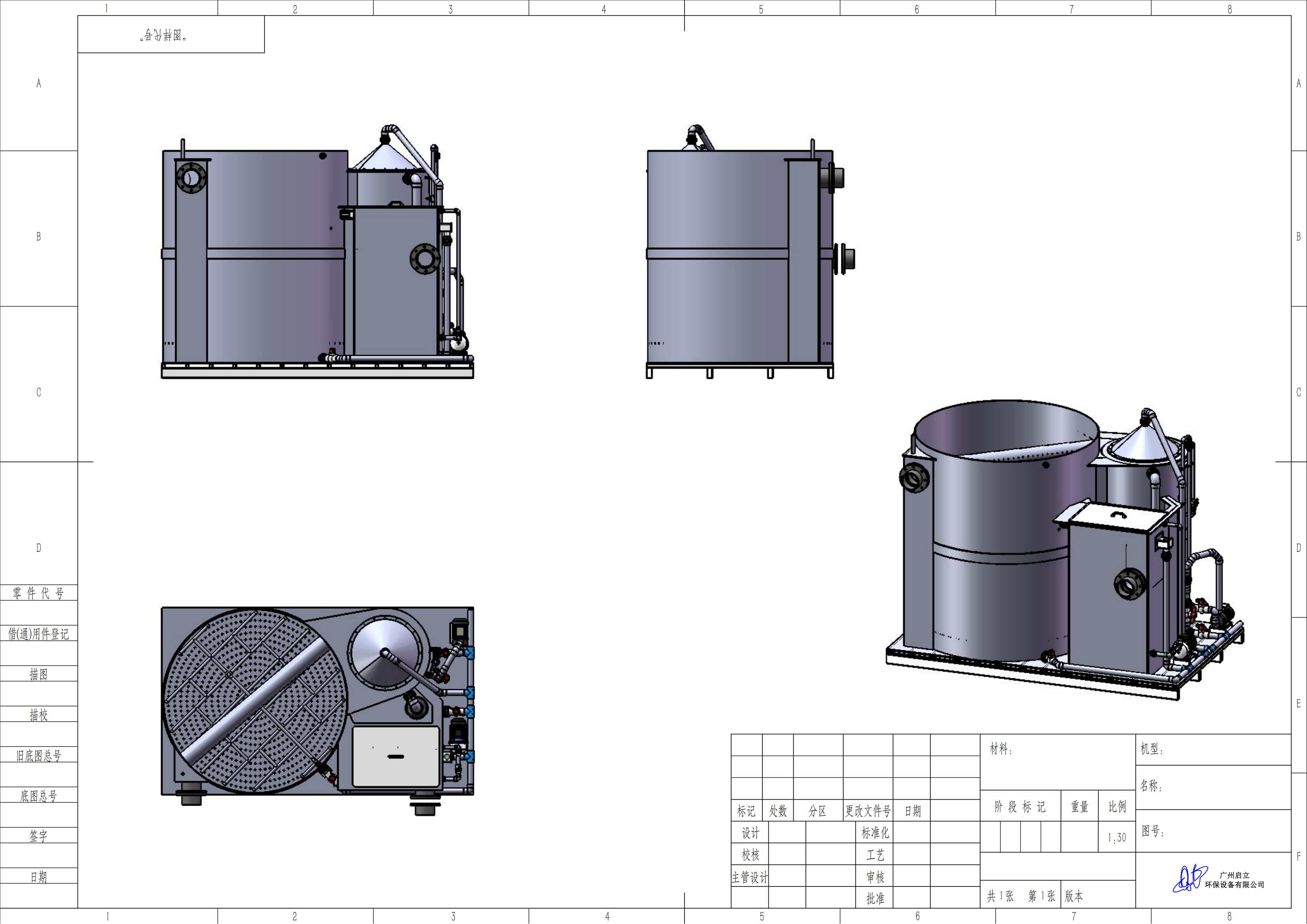Select the 主管设计 row label

point(750,877)
